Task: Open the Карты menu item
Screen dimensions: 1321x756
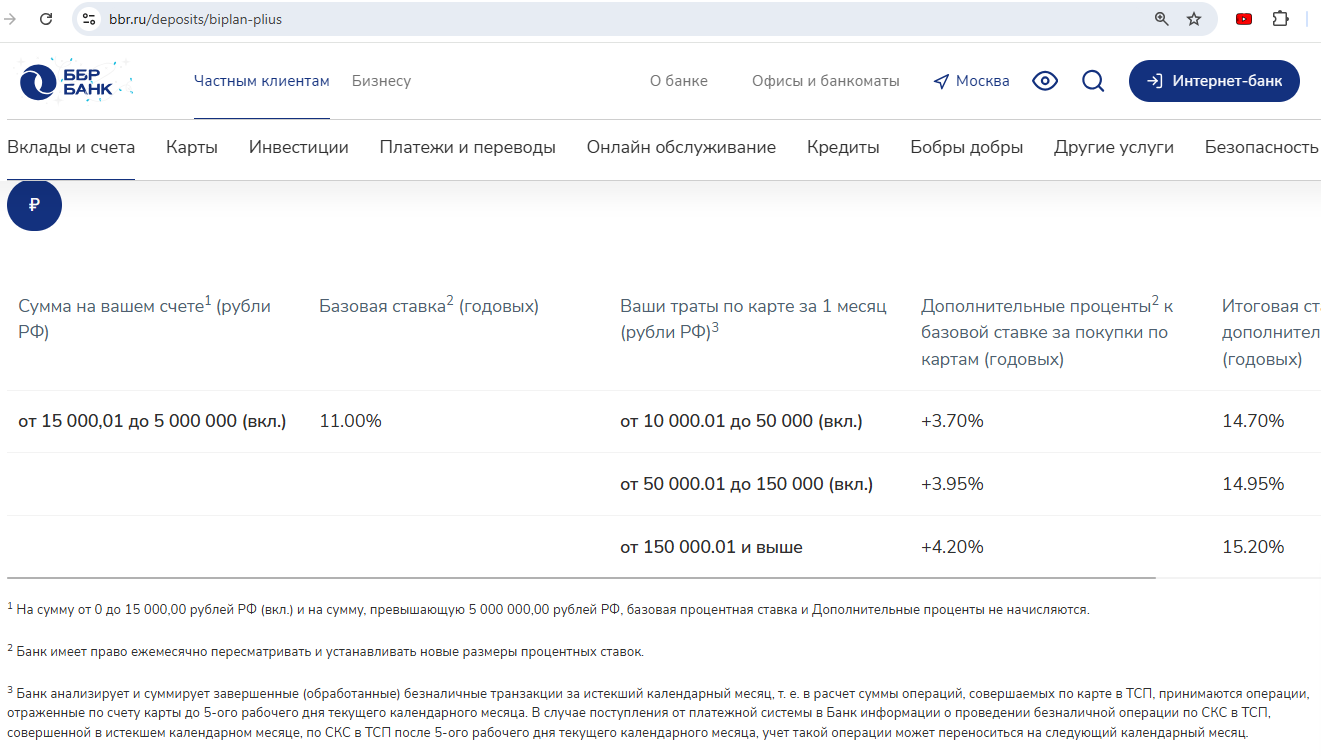Action: point(192,147)
